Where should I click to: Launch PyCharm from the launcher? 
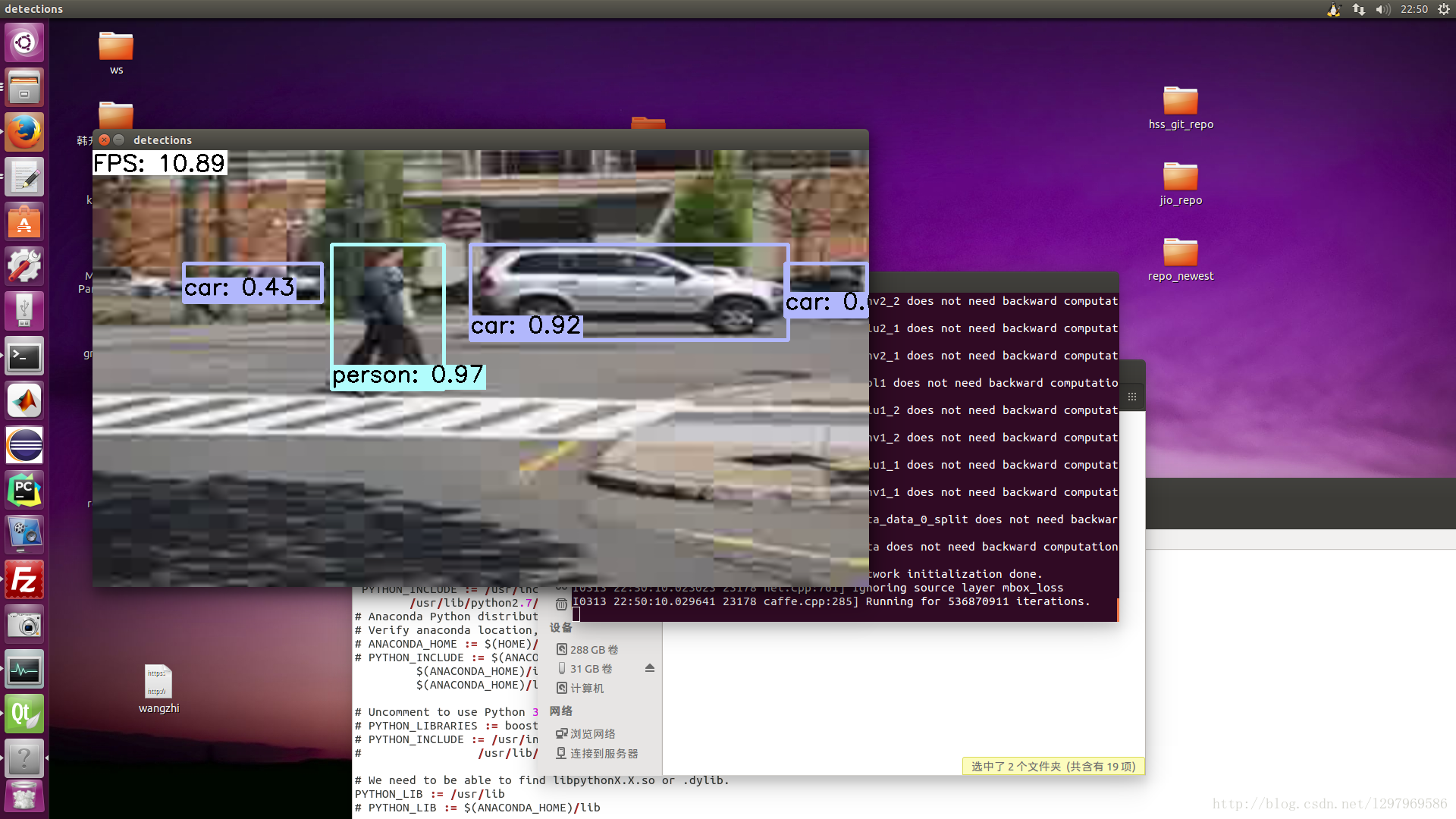[24, 490]
